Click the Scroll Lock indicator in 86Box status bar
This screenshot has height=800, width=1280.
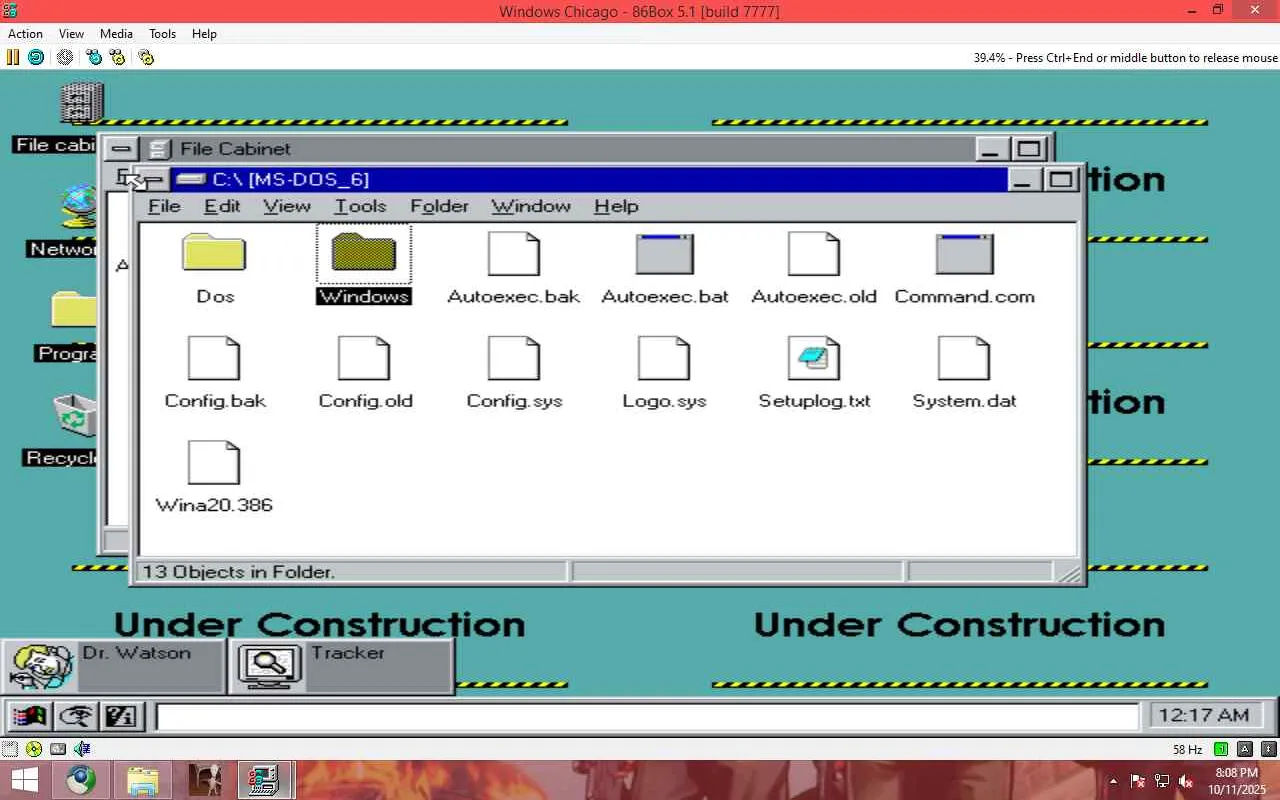(x=1269, y=748)
